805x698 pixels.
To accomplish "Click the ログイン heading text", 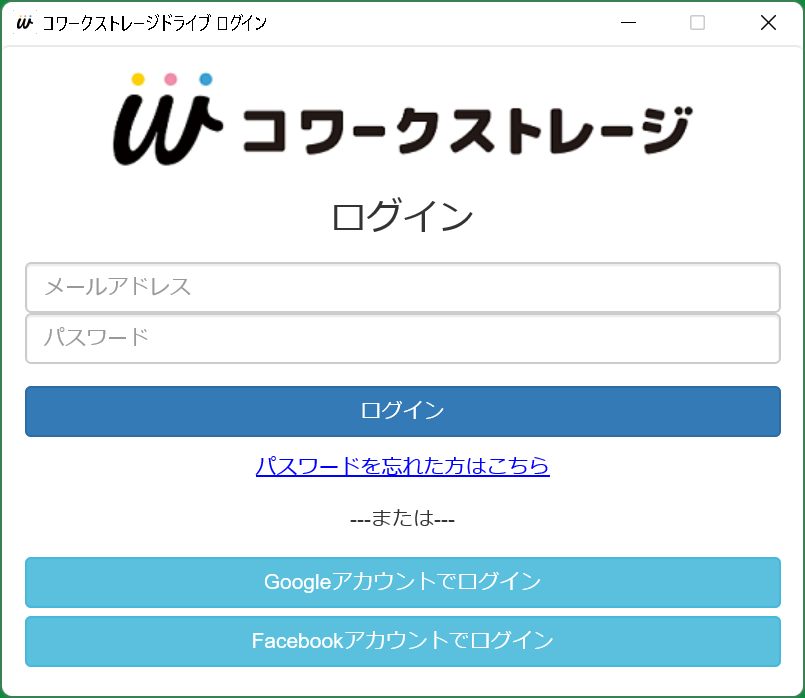I will tap(402, 214).
